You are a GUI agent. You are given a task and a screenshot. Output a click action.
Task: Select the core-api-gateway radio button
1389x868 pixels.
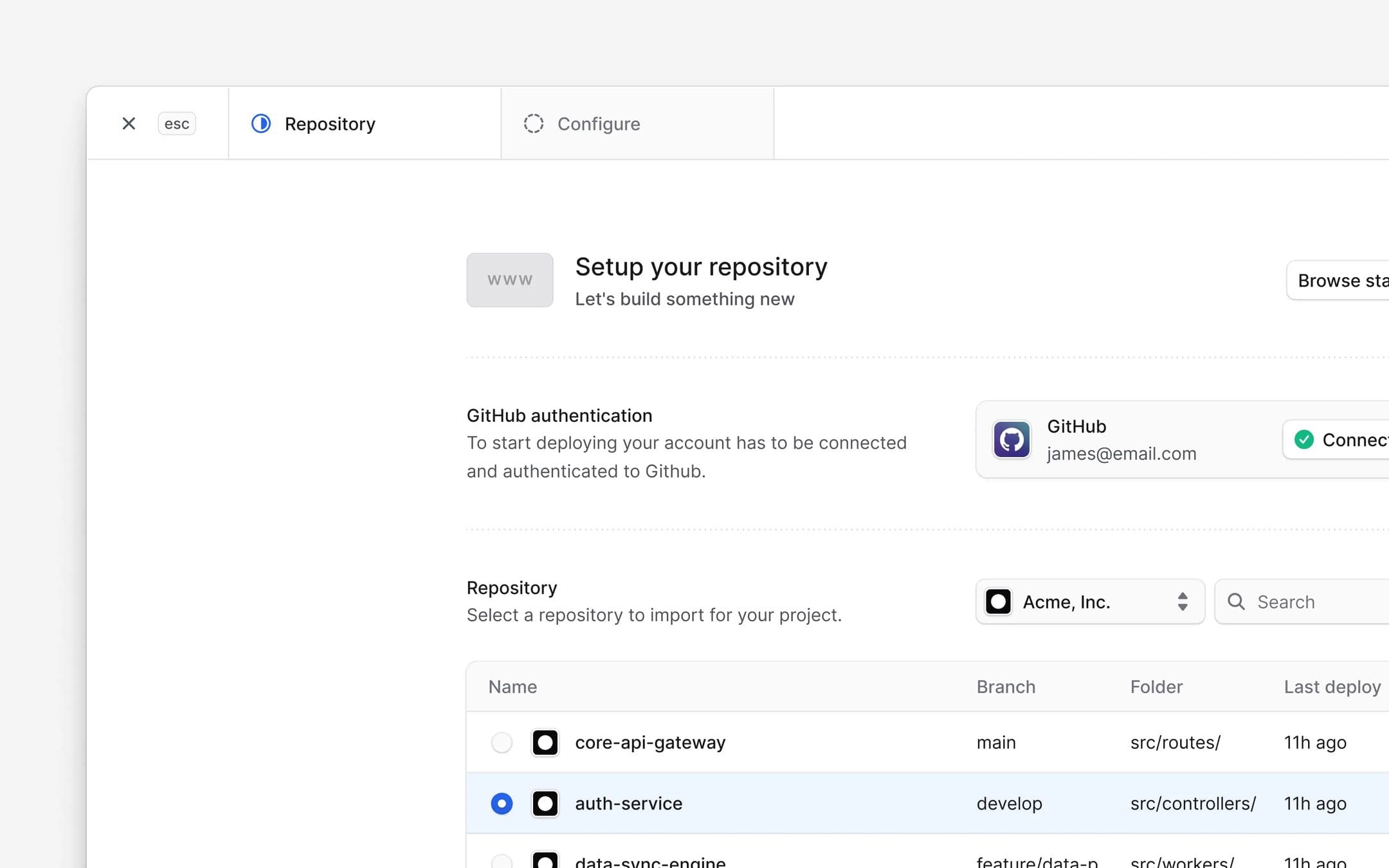click(x=502, y=743)
